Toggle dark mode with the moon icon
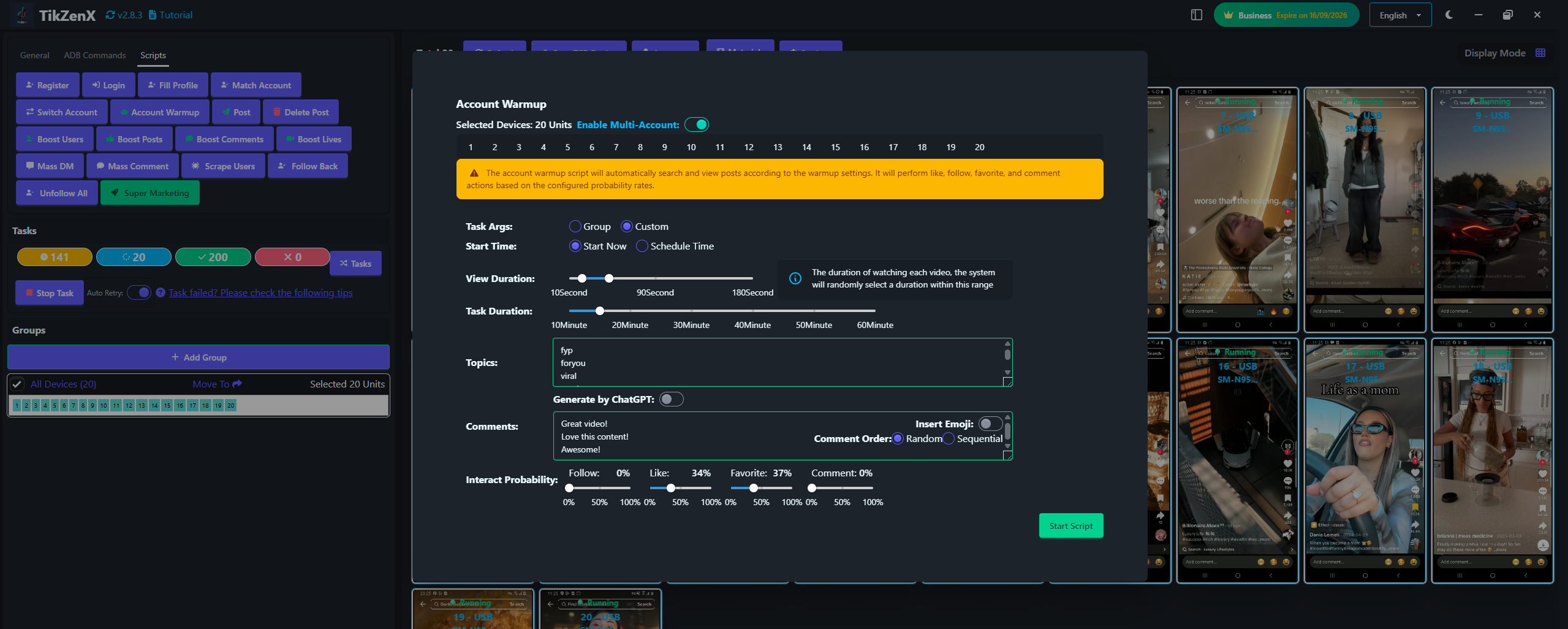The image size is (1568, 629). pos(1449,14)
